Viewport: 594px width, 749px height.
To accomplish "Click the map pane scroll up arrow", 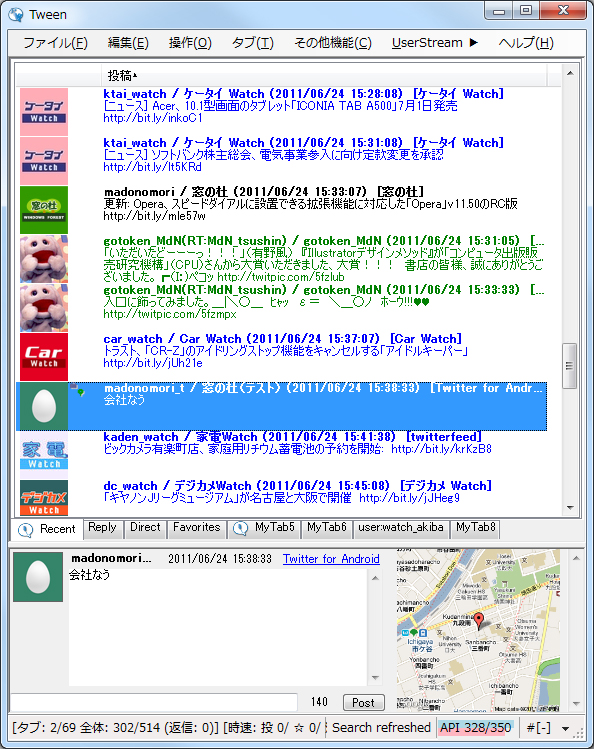I will [576, 558].
